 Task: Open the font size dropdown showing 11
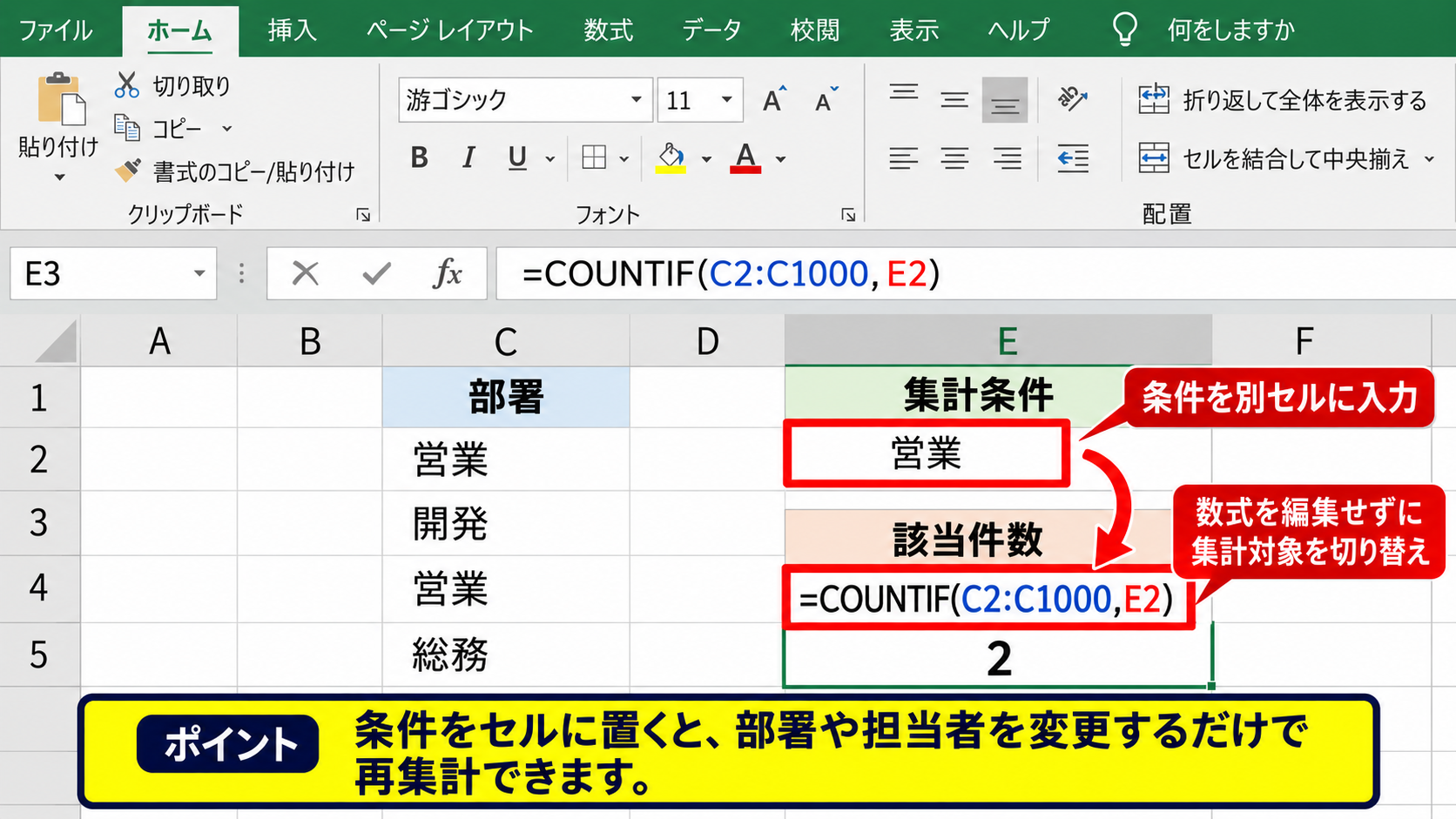726,99
